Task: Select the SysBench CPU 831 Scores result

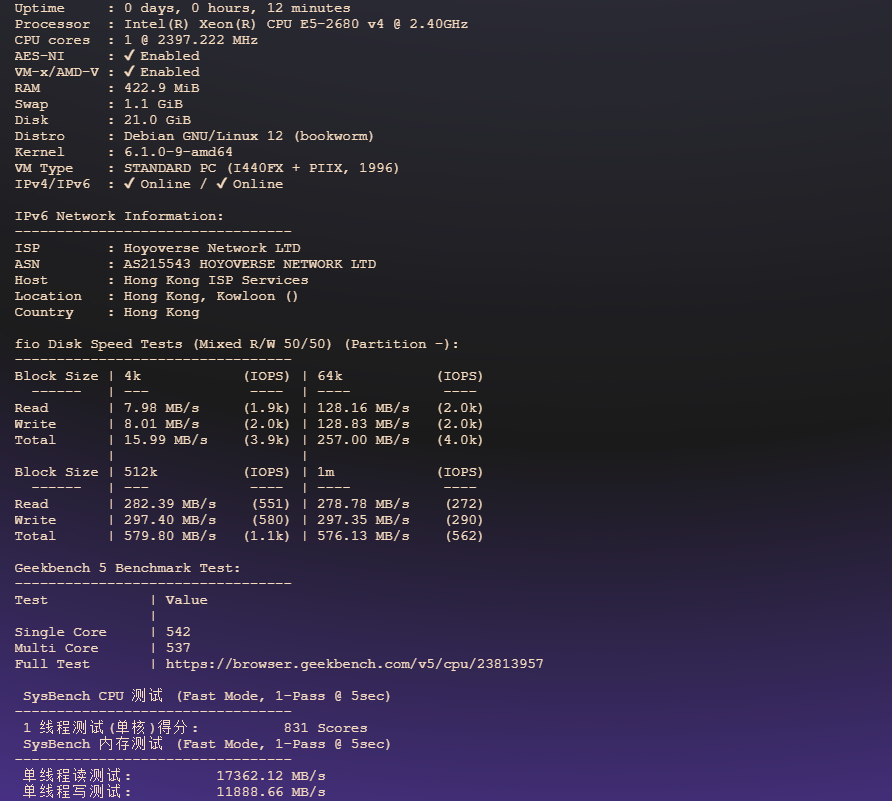Action: point(325,728)
